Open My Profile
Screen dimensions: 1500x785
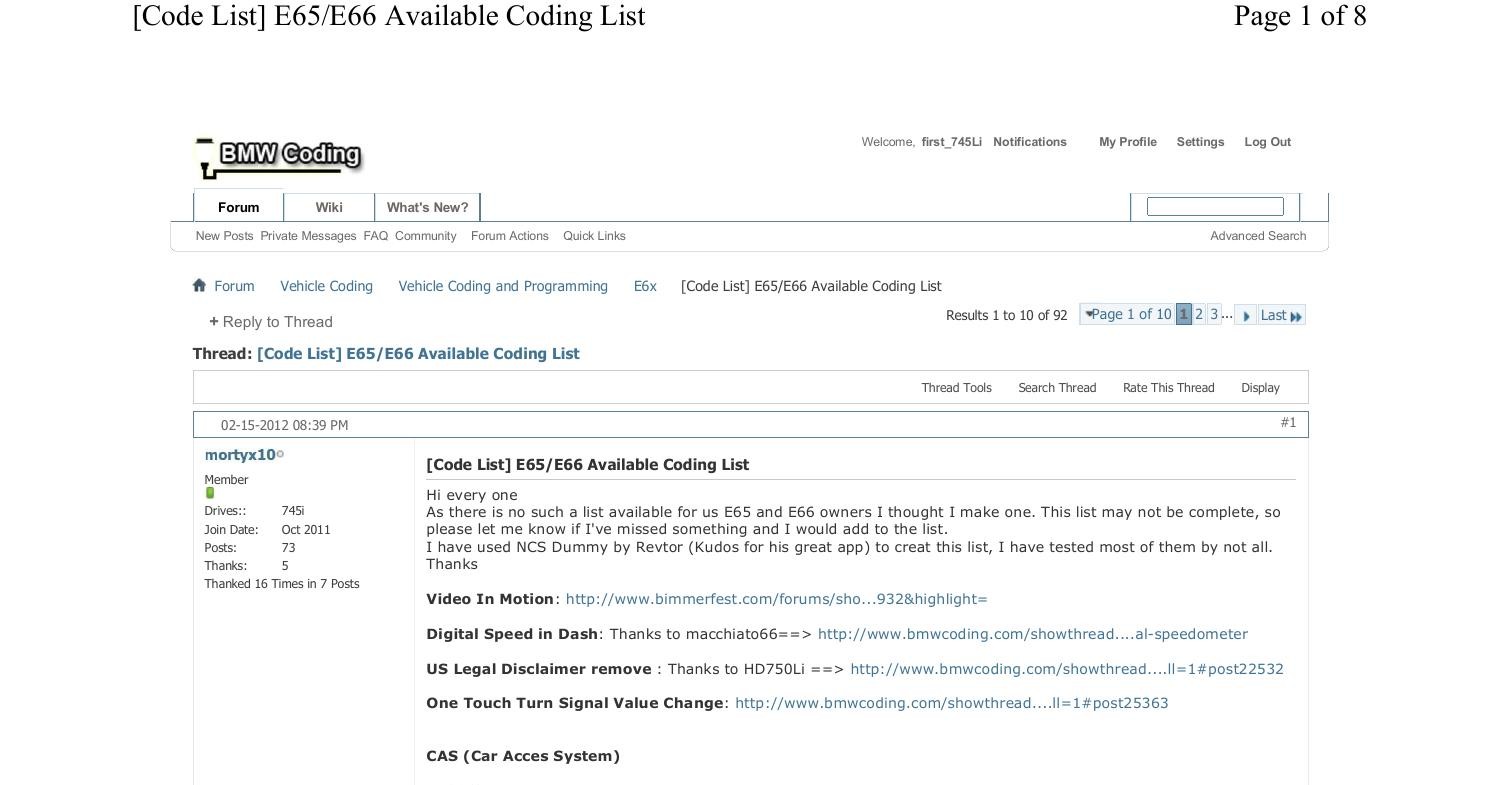1128,142
